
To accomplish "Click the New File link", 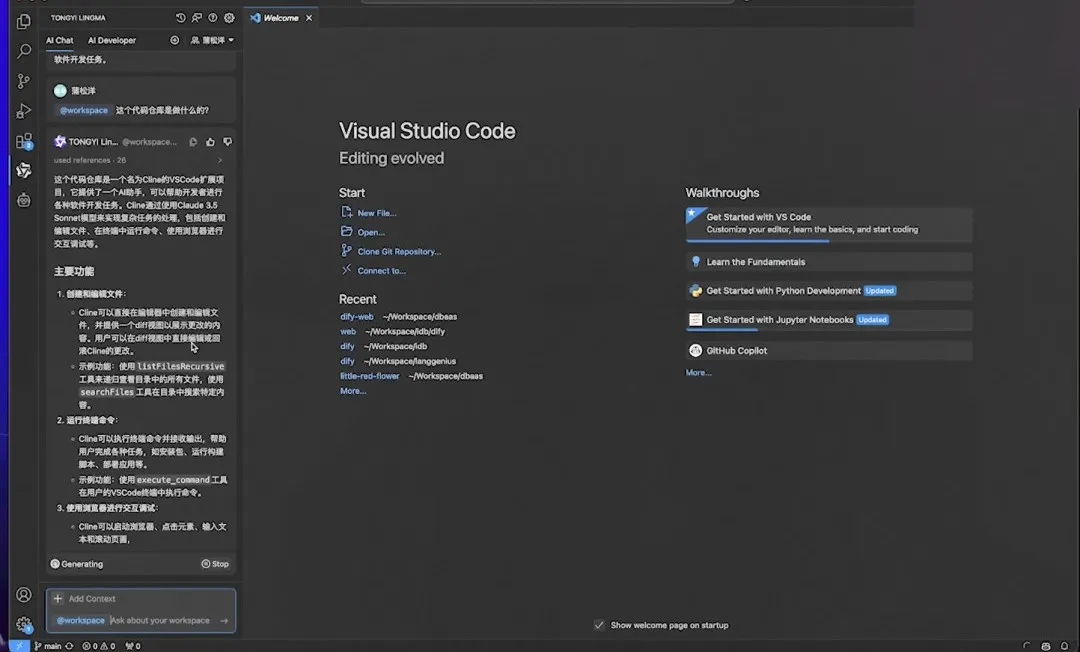I will [376, 213].
